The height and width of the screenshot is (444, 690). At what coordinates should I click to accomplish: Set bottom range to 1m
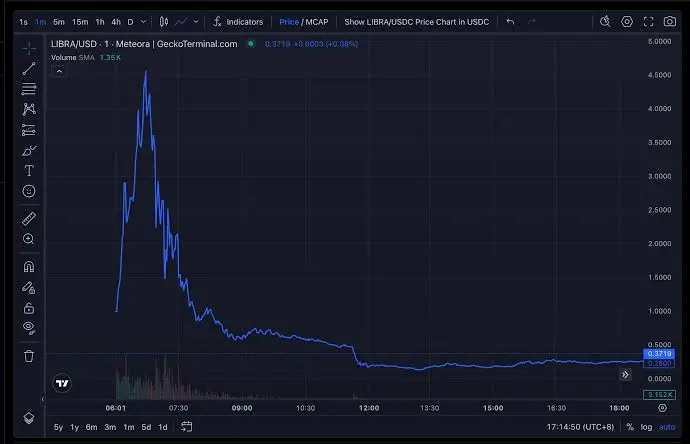128,427
